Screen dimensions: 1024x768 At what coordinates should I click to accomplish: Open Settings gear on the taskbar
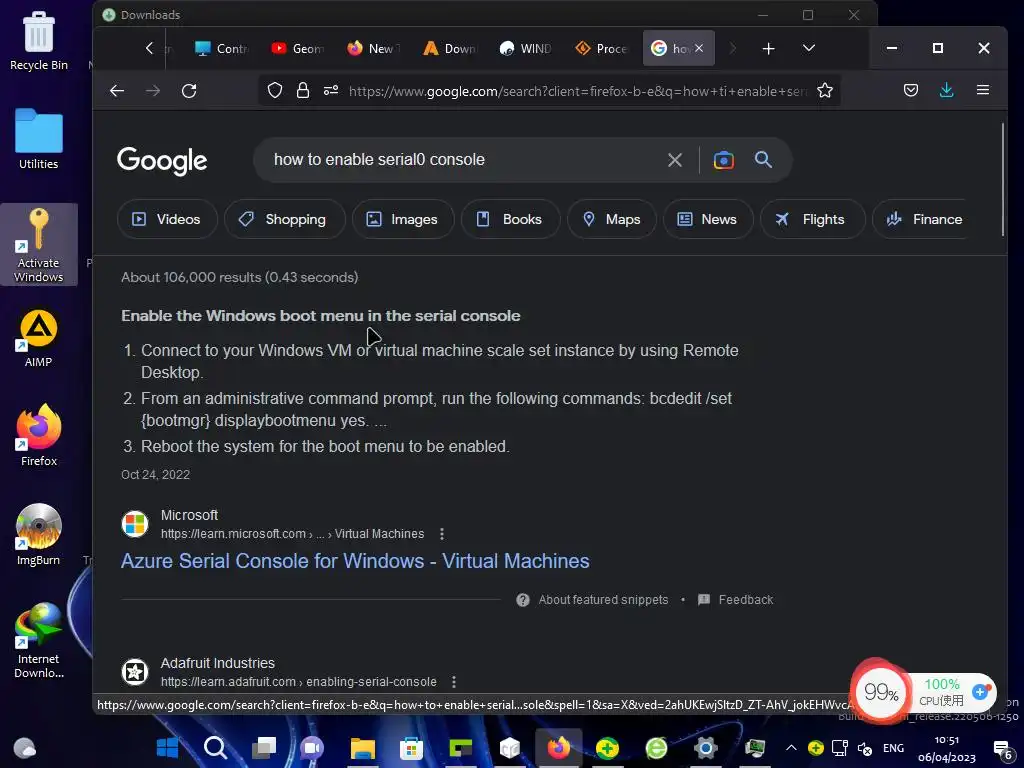[705, 747]
